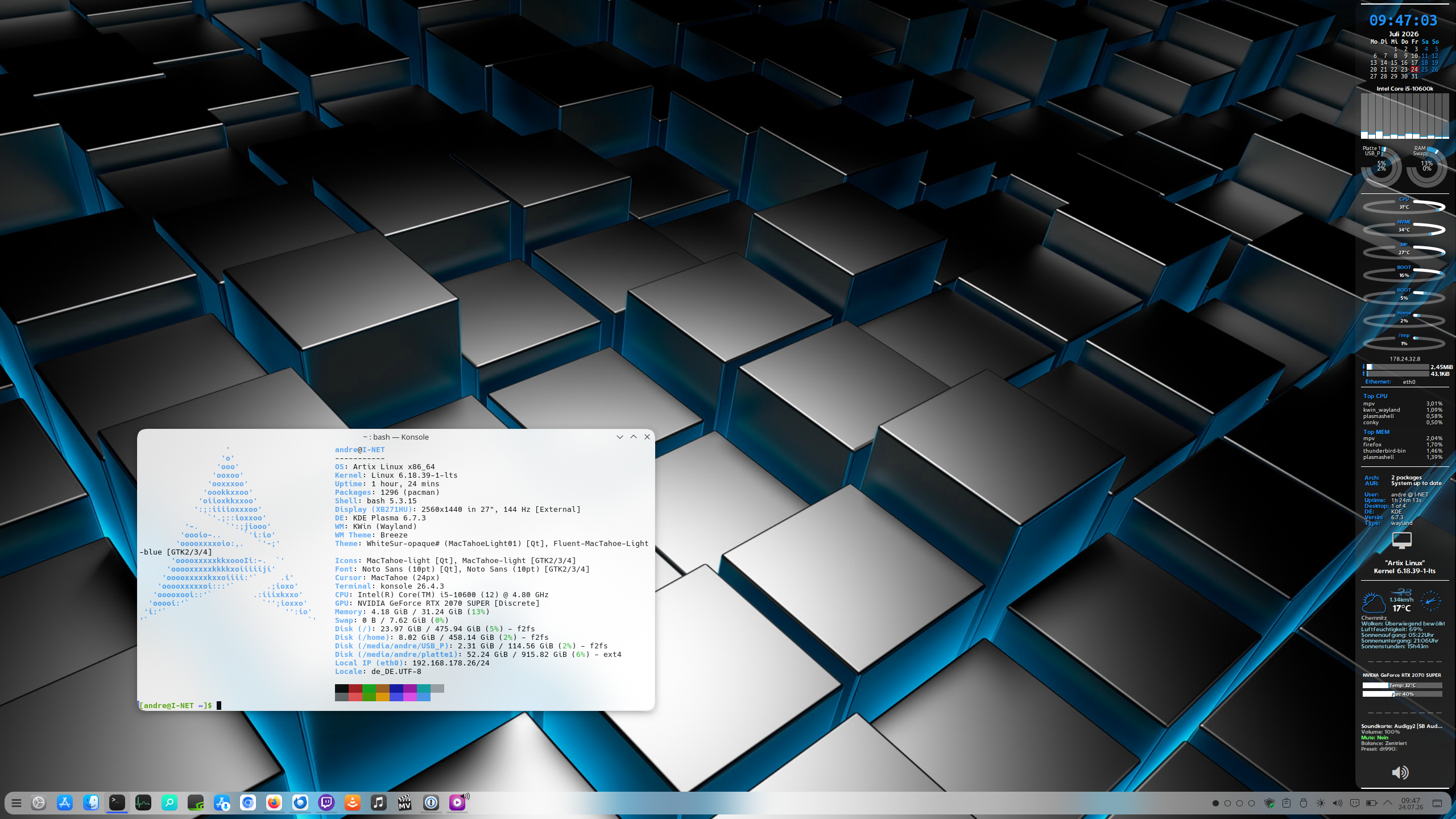Switch to the fourth virtual desktop
The image size is (1456, 819).
coord(1251,803)
